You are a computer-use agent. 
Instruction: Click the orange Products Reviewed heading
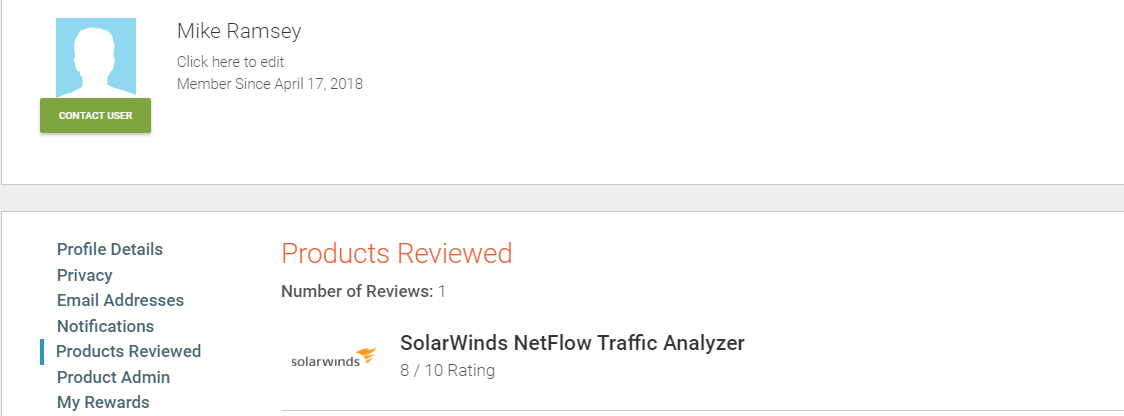[397, 253]
